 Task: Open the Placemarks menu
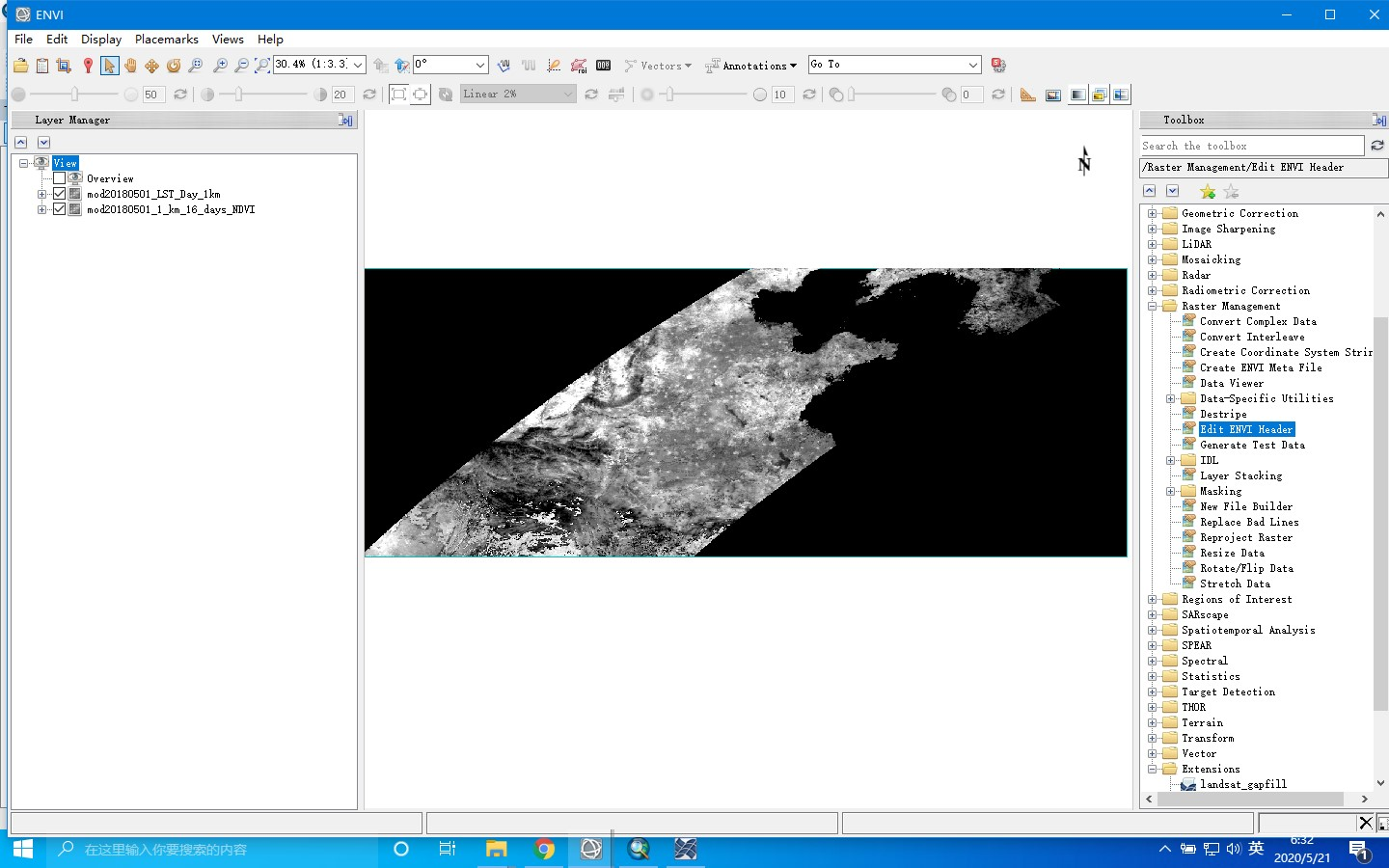pos(166,40)
